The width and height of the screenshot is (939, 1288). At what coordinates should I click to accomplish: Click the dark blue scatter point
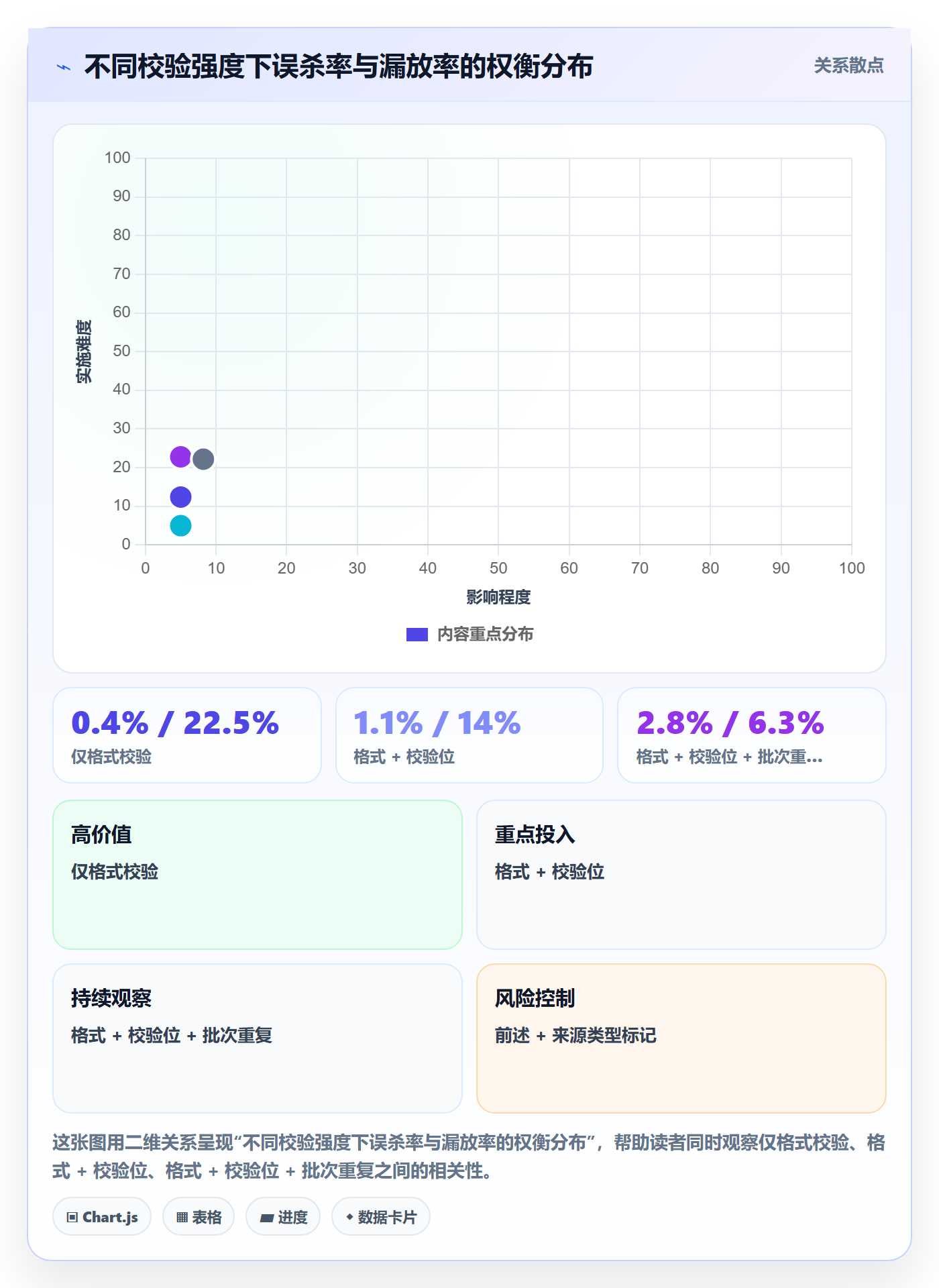pos(180,497)
